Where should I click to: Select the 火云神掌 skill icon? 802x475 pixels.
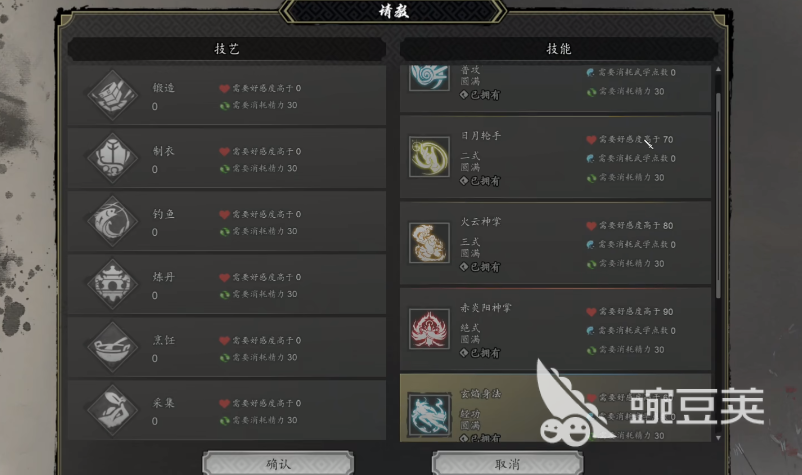click(x=429, y=243)
